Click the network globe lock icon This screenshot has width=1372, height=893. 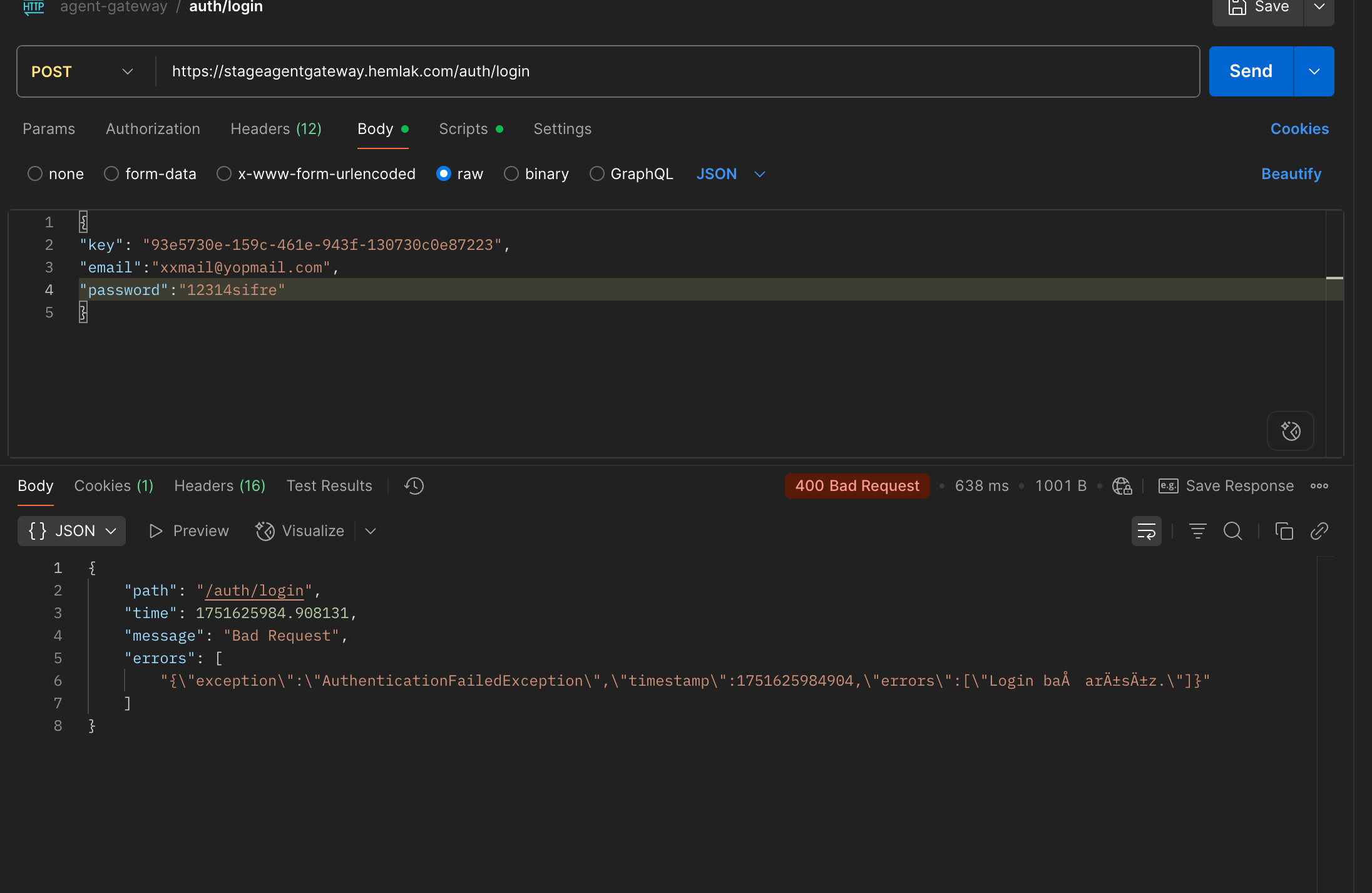pyautogui.click(x=1122, y=486)
